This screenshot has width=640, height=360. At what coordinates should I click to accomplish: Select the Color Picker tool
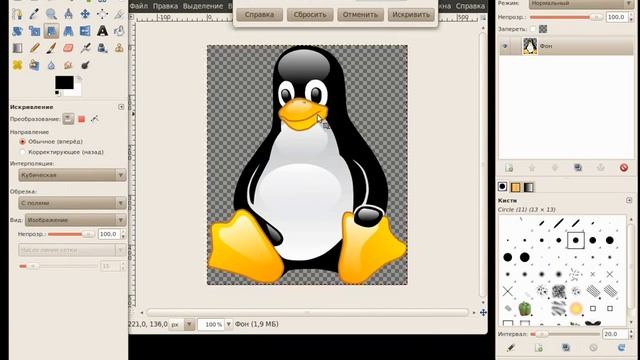34,14
